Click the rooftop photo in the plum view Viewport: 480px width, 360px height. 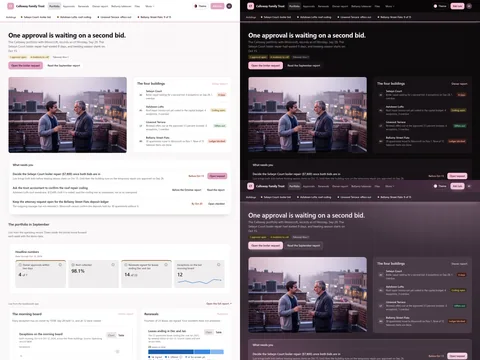click(x=308, y=295)
